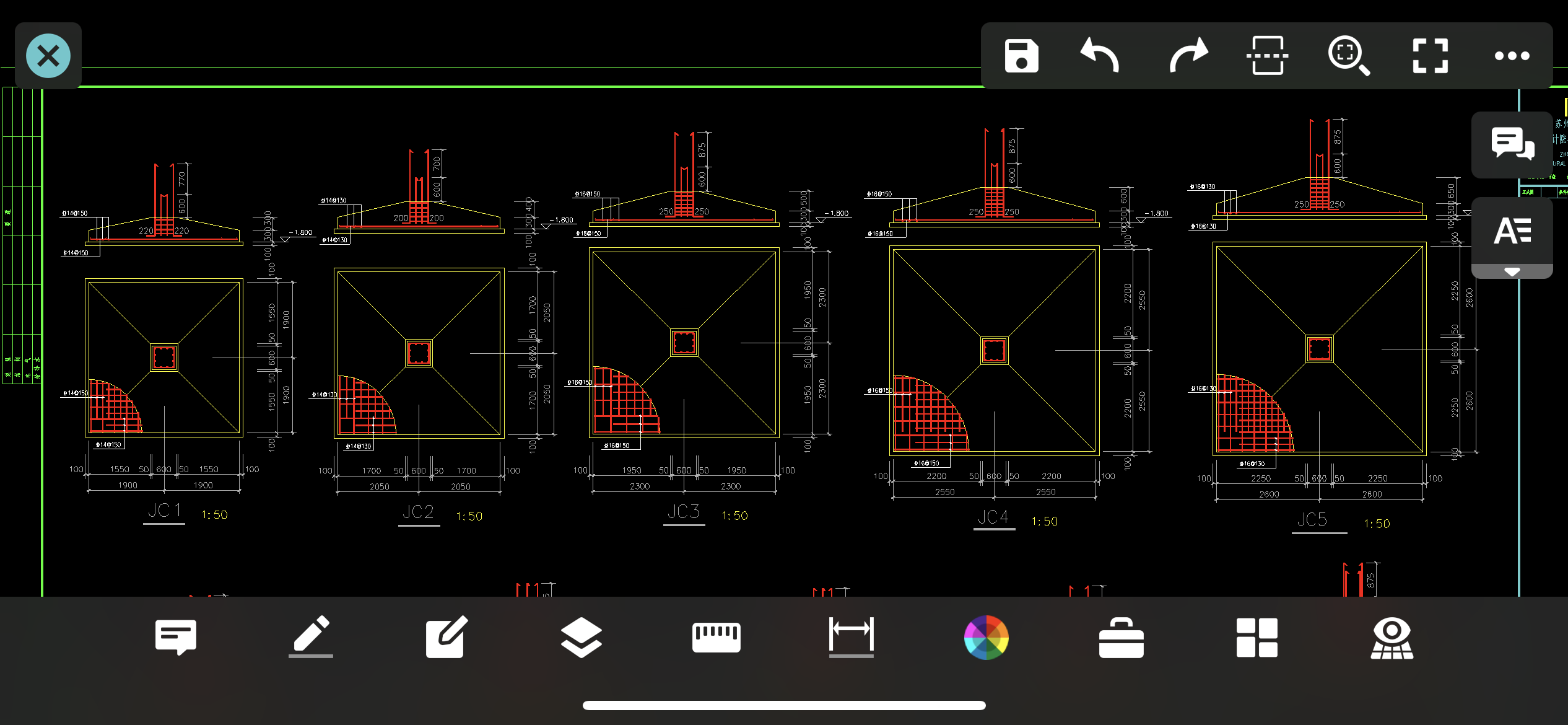Select the pencil draw tool
This screenshot has height=725, width=1568.
[x=311, y=636]
